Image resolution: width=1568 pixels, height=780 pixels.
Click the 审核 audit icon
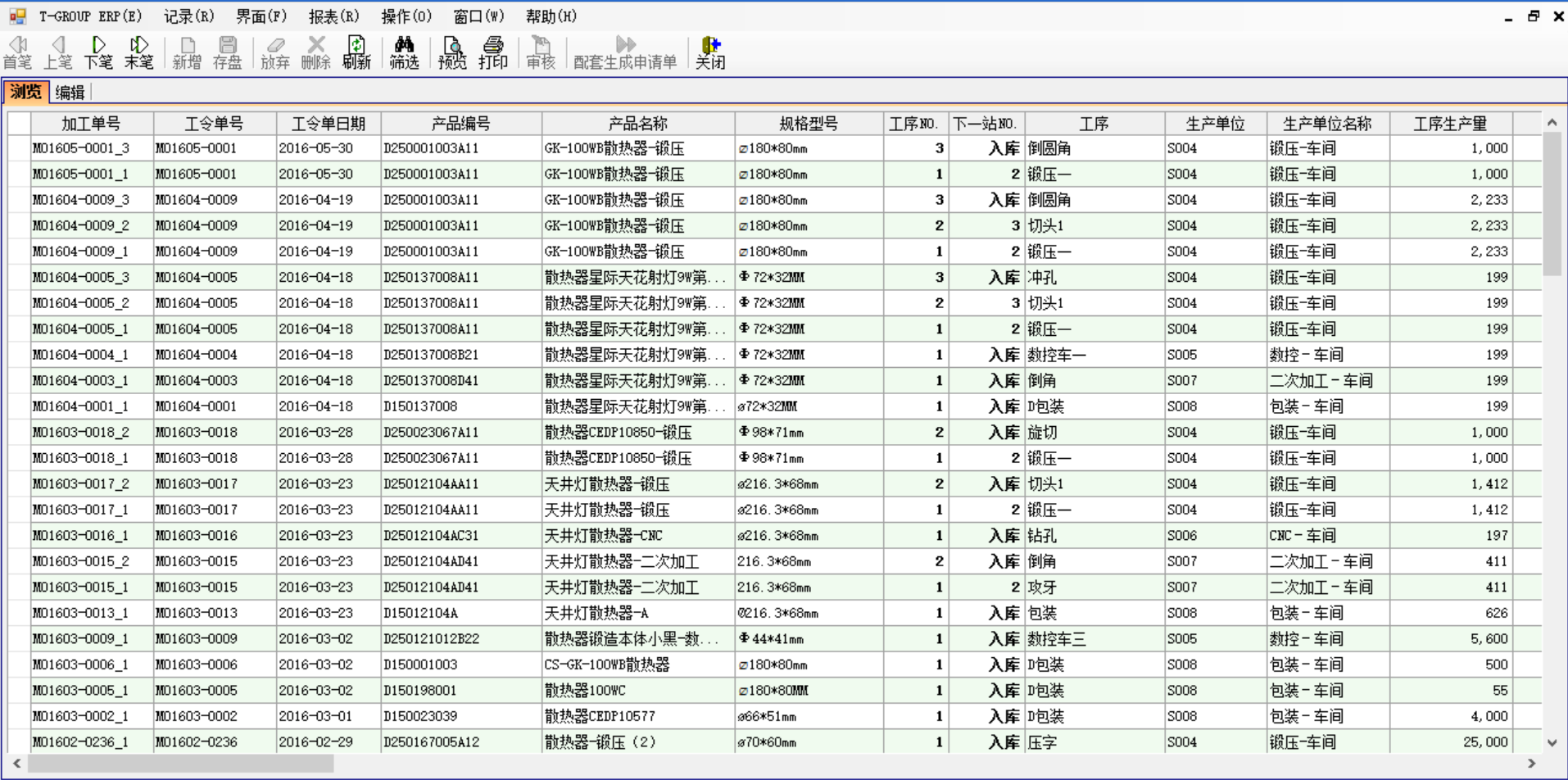[x=541, y=52]
